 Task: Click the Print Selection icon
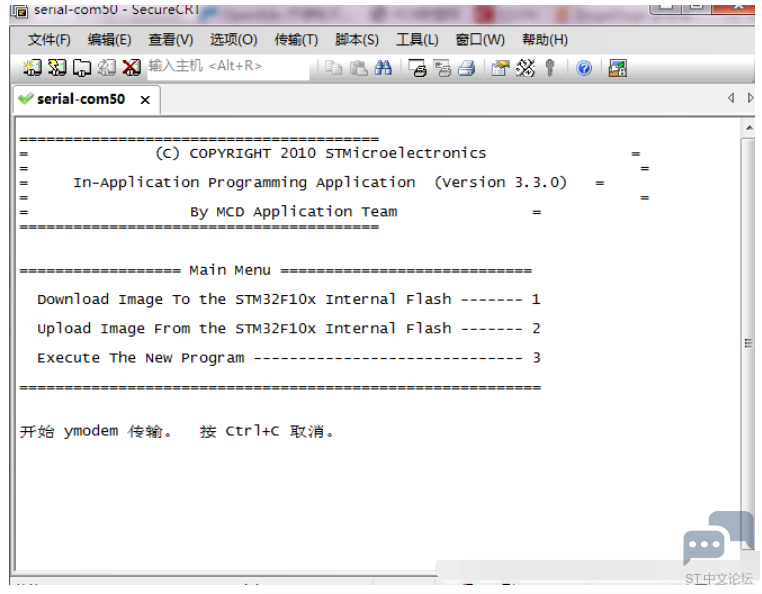(x=442, y=68)
